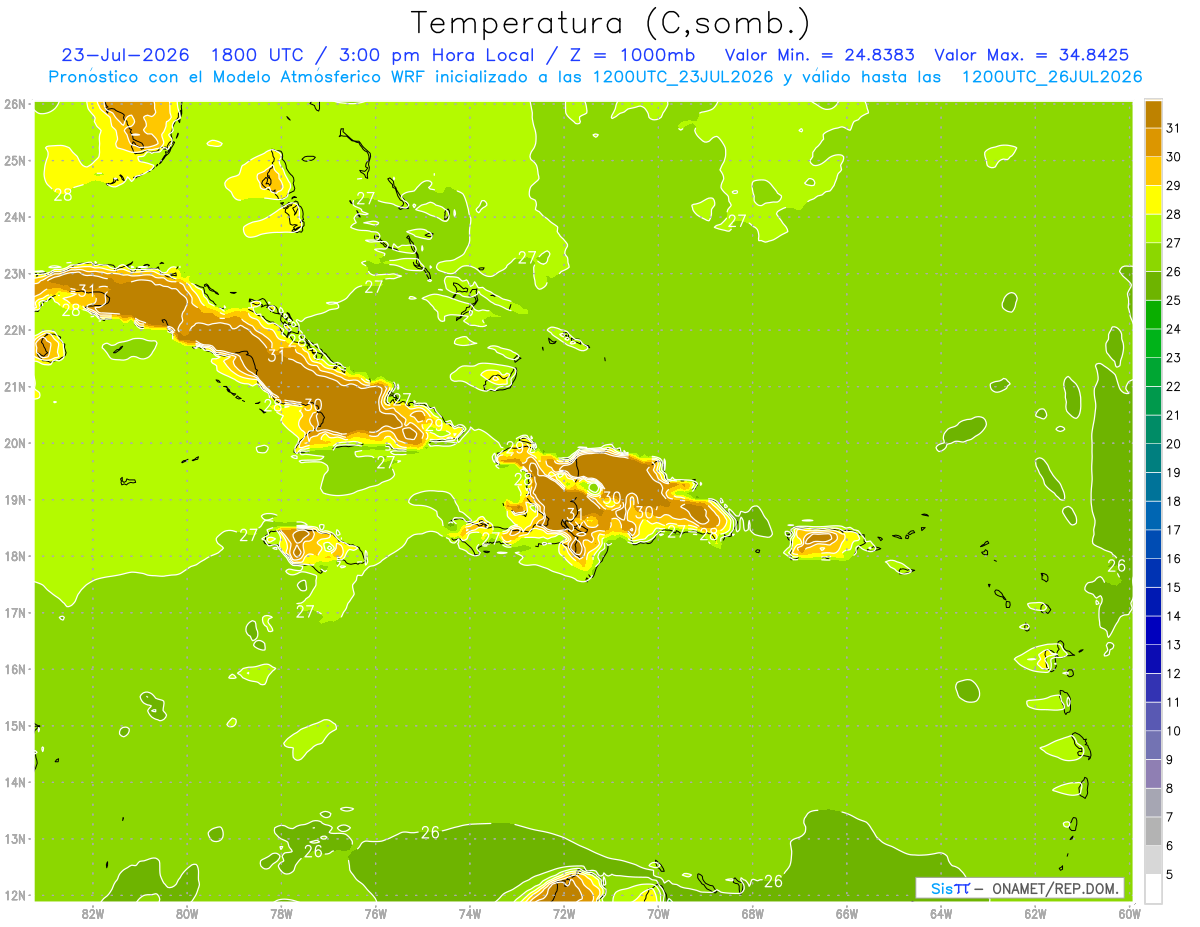Click the '1800 UTC' time text
The height and width of the screenshot is (927, 1200).
255,54
